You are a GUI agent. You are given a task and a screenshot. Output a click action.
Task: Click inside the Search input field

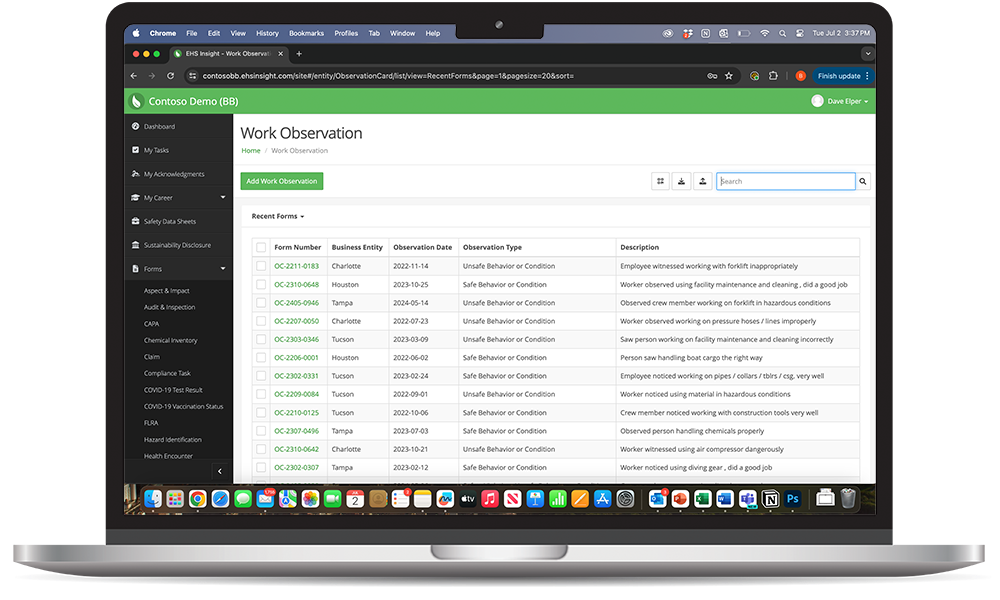click(x=785, y=181)
